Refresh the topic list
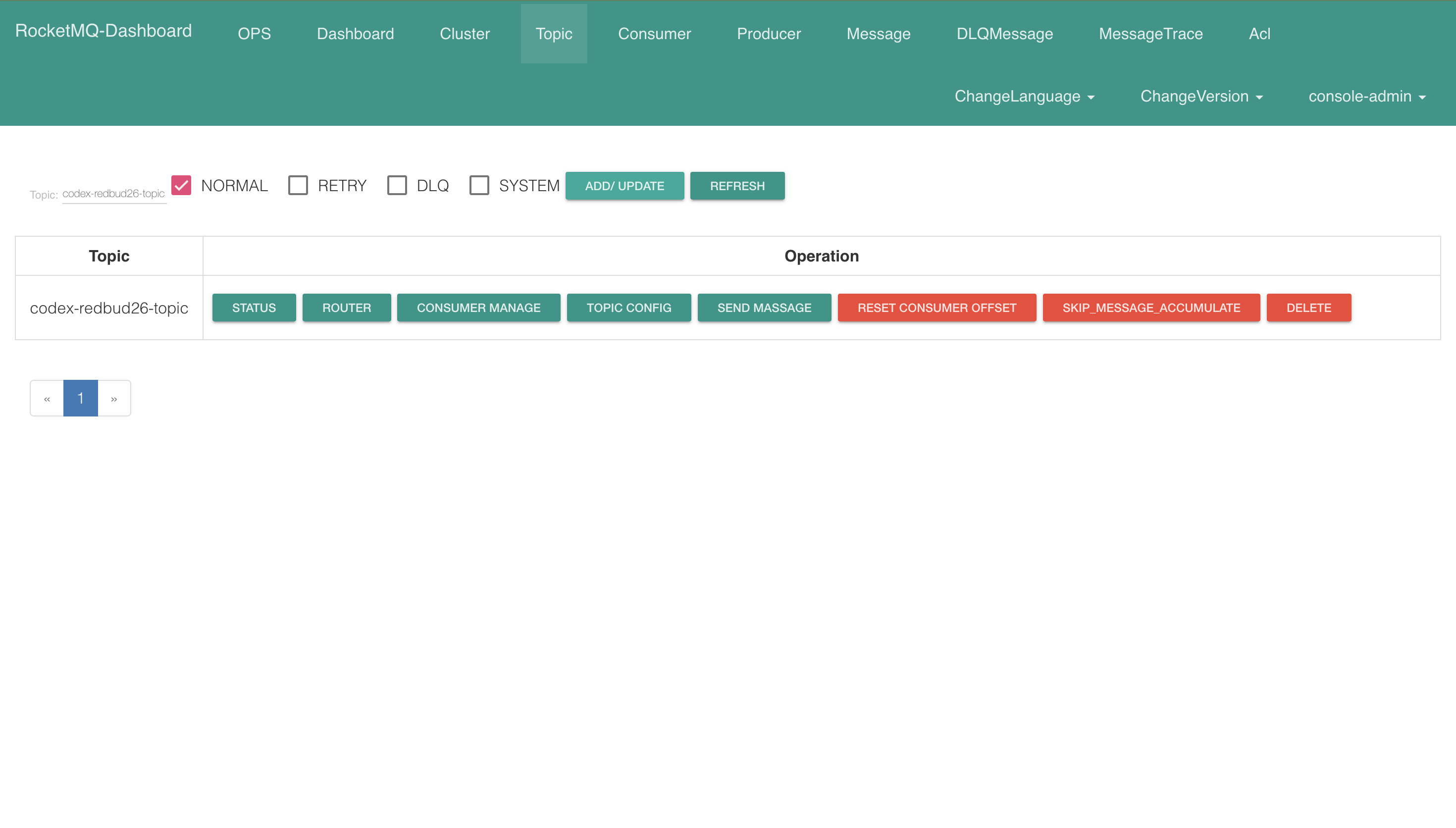Viewport: 1456px width, 828px height. click(x=737, y=186)
